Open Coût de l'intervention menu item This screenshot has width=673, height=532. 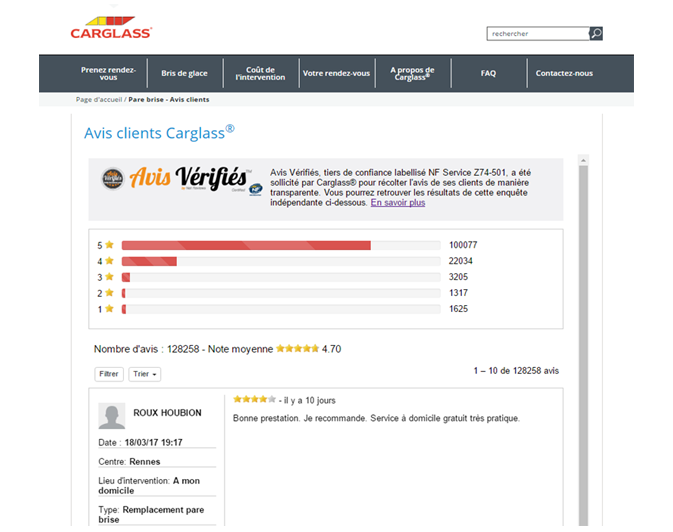pos(260,73)
